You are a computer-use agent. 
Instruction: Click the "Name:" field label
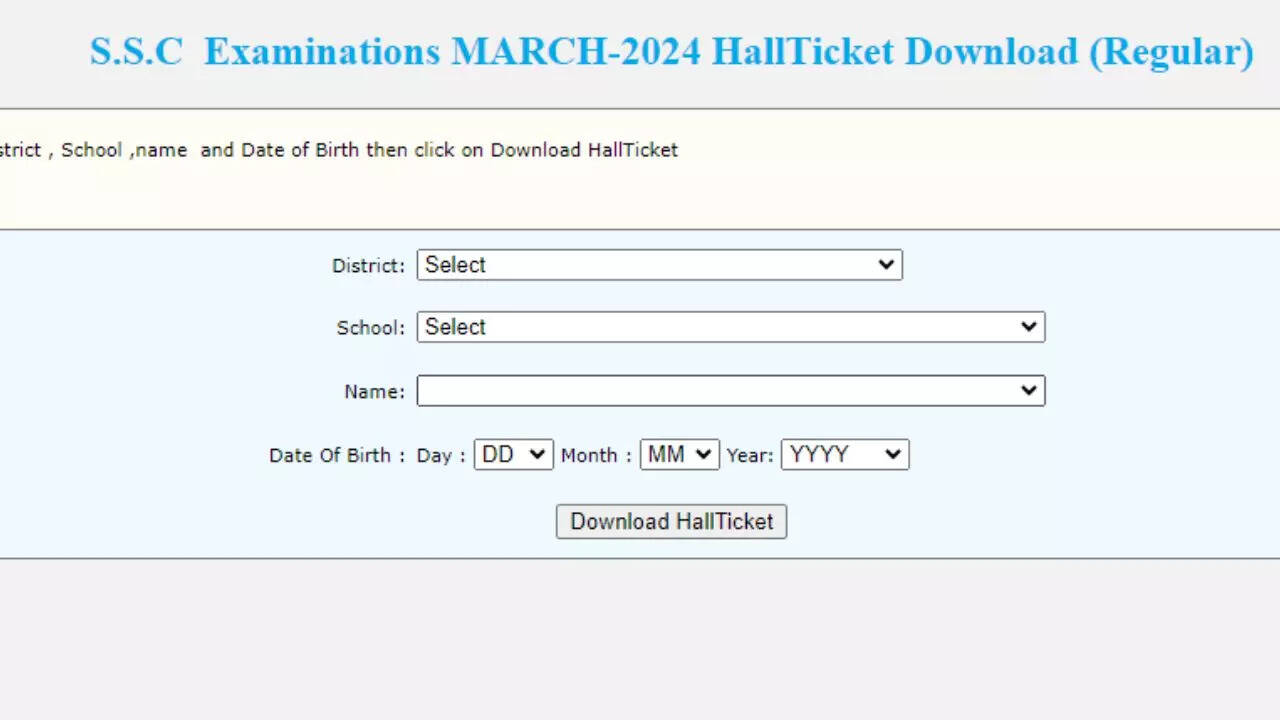tap(374, 392)
